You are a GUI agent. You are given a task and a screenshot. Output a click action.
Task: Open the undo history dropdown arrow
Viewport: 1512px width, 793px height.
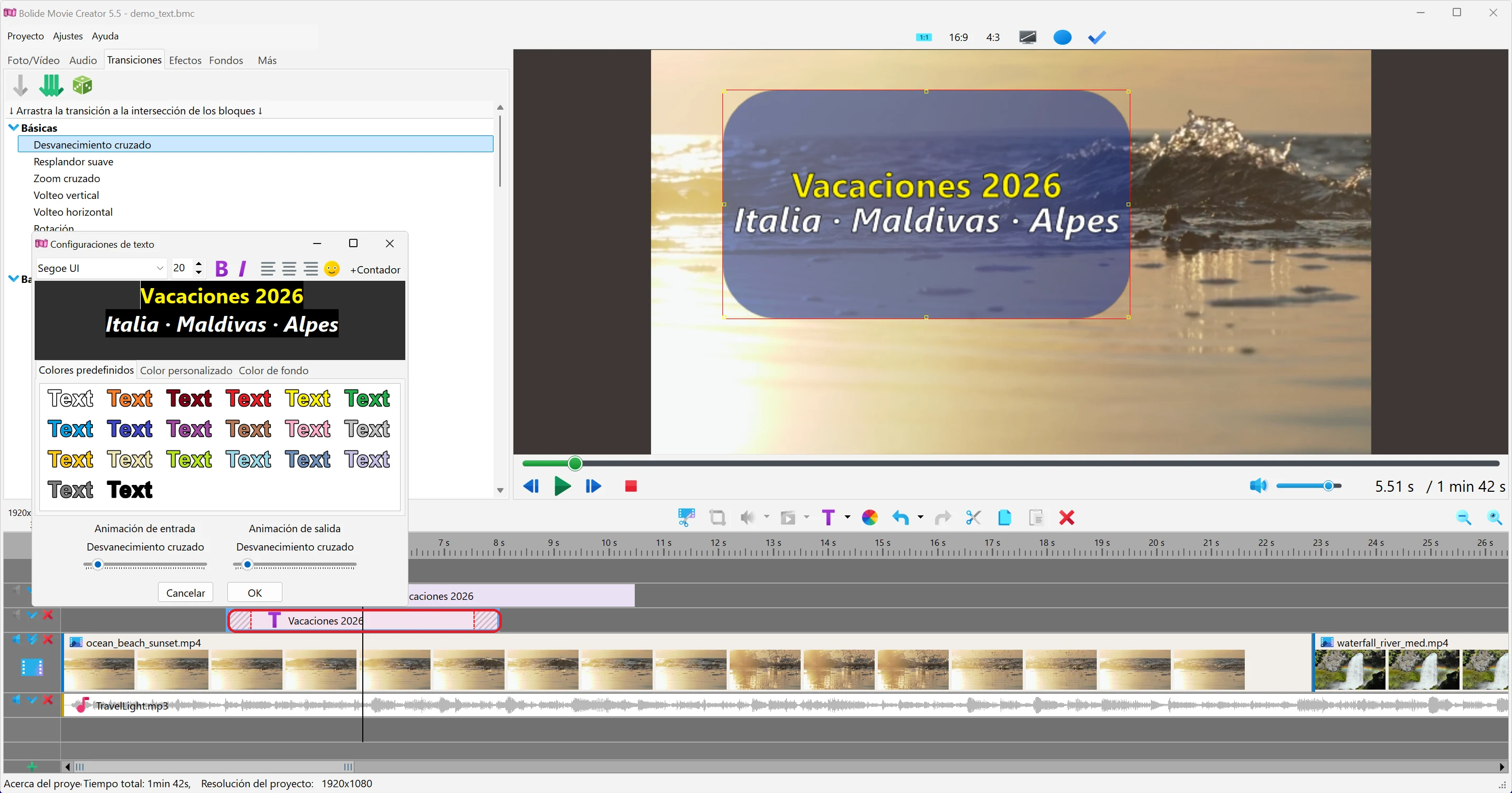tap(920, 517)
